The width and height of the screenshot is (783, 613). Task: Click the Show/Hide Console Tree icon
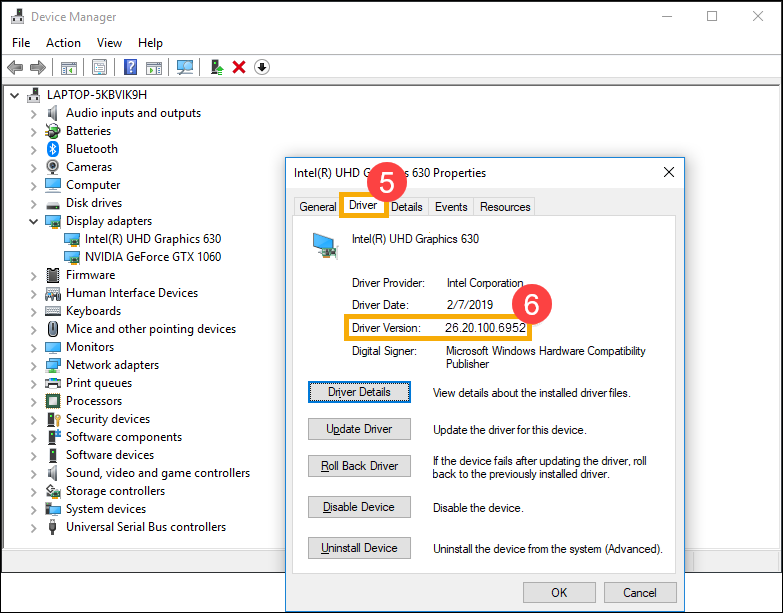68,67
